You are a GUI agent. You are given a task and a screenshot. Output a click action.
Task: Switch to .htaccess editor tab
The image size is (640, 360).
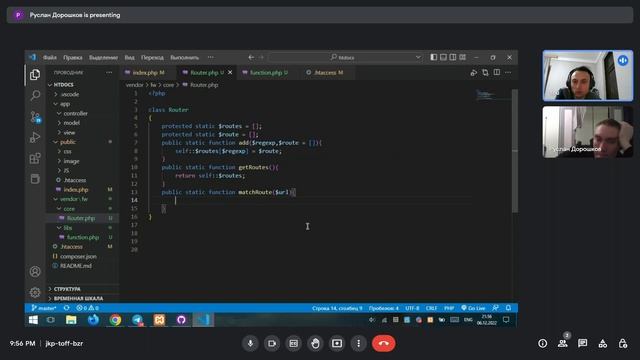click(329, 73)
